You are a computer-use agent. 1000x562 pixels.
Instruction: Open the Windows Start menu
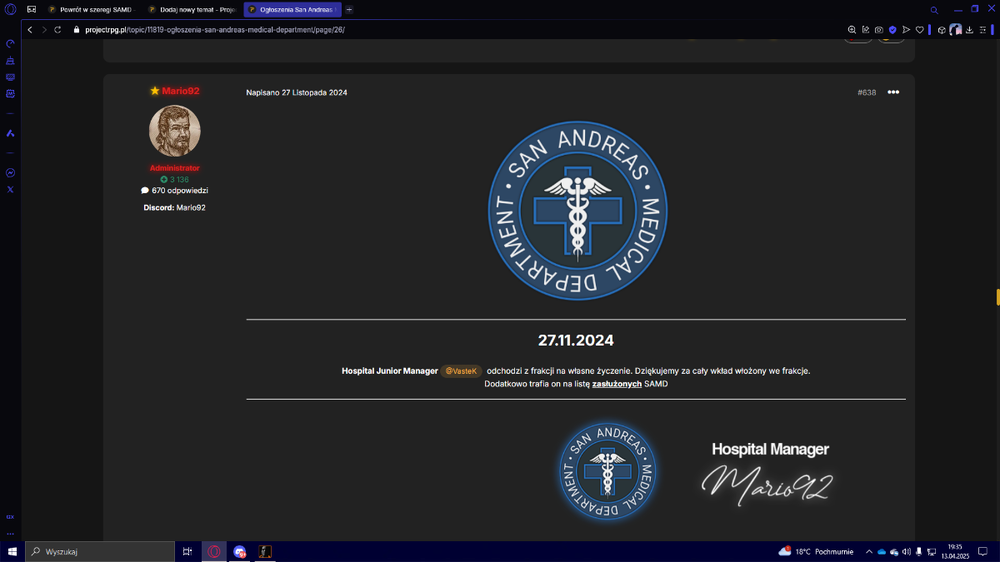12,551
